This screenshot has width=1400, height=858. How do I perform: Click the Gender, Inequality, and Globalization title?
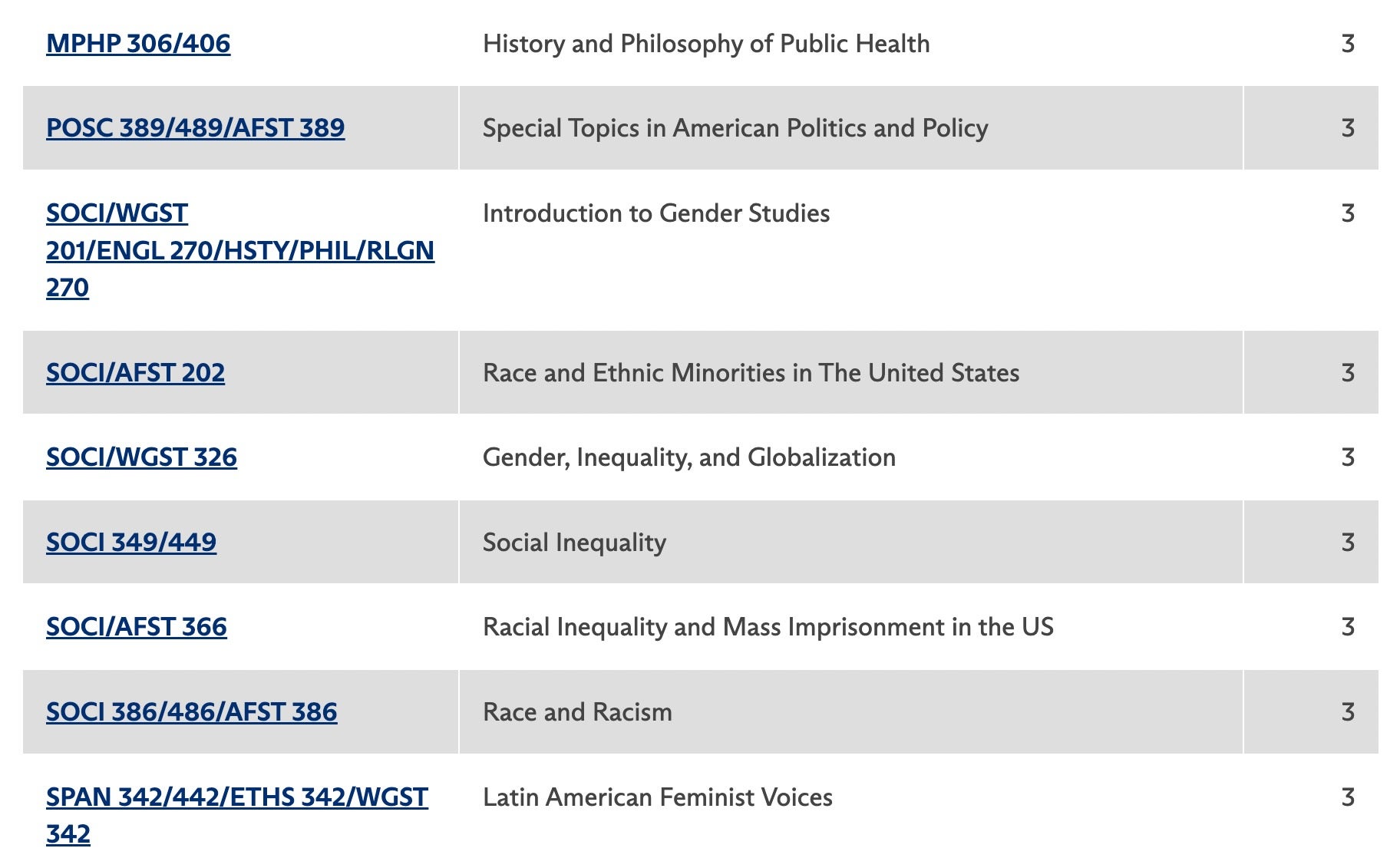(x=688, y=457)
